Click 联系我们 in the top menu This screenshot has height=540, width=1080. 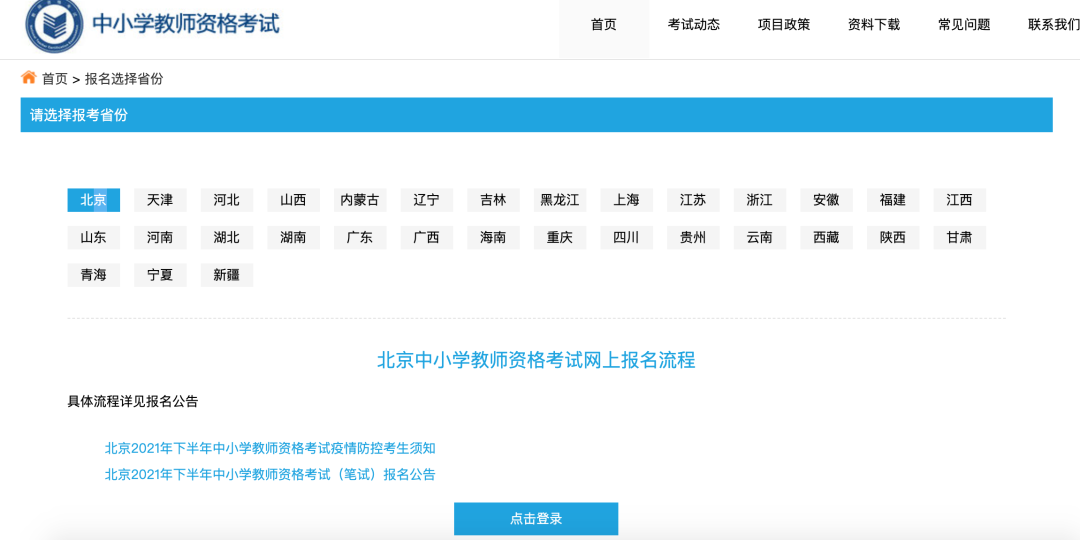coord(1053,25)
